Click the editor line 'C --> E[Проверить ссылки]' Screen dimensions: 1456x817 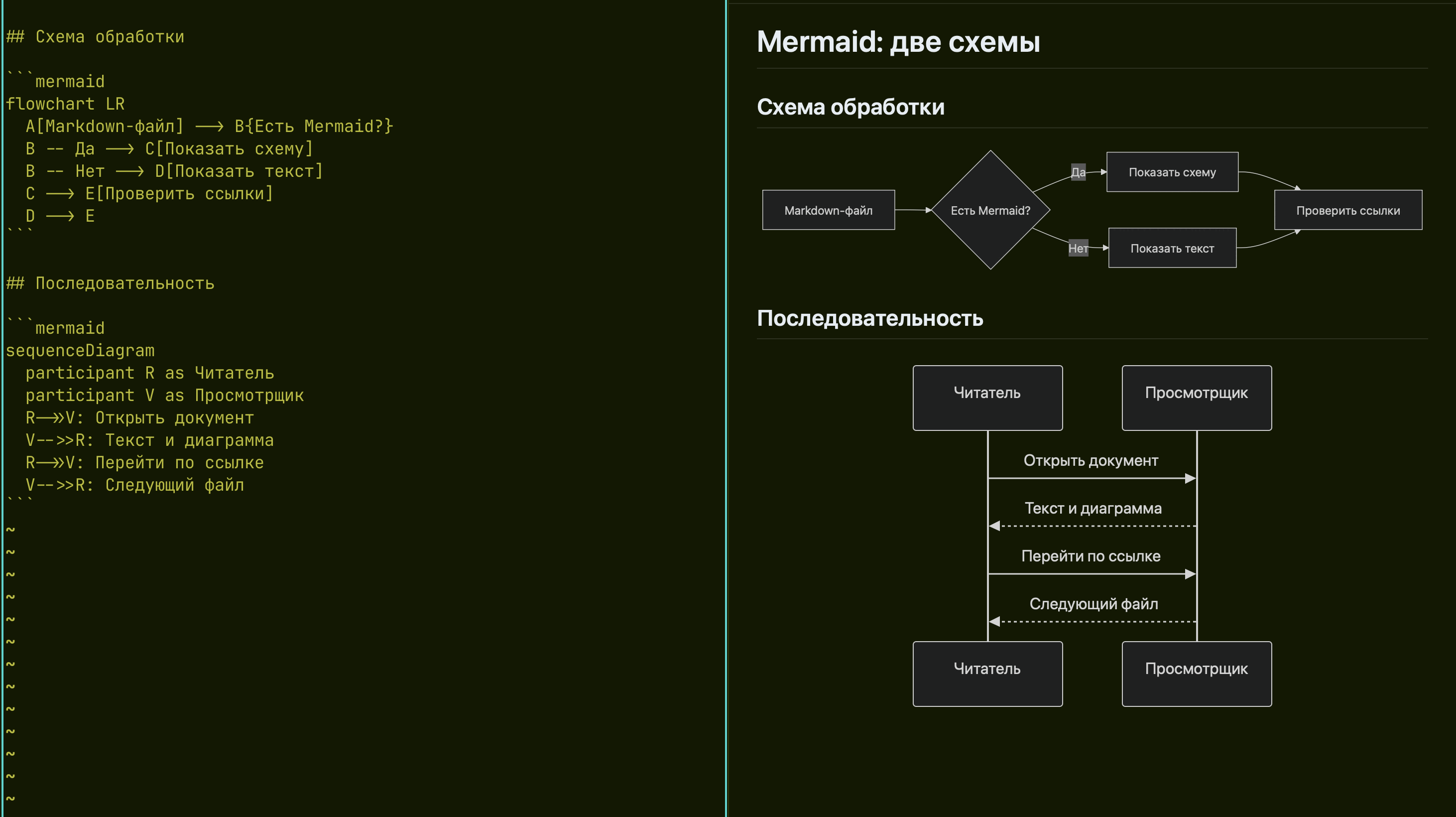pos(149,193)
